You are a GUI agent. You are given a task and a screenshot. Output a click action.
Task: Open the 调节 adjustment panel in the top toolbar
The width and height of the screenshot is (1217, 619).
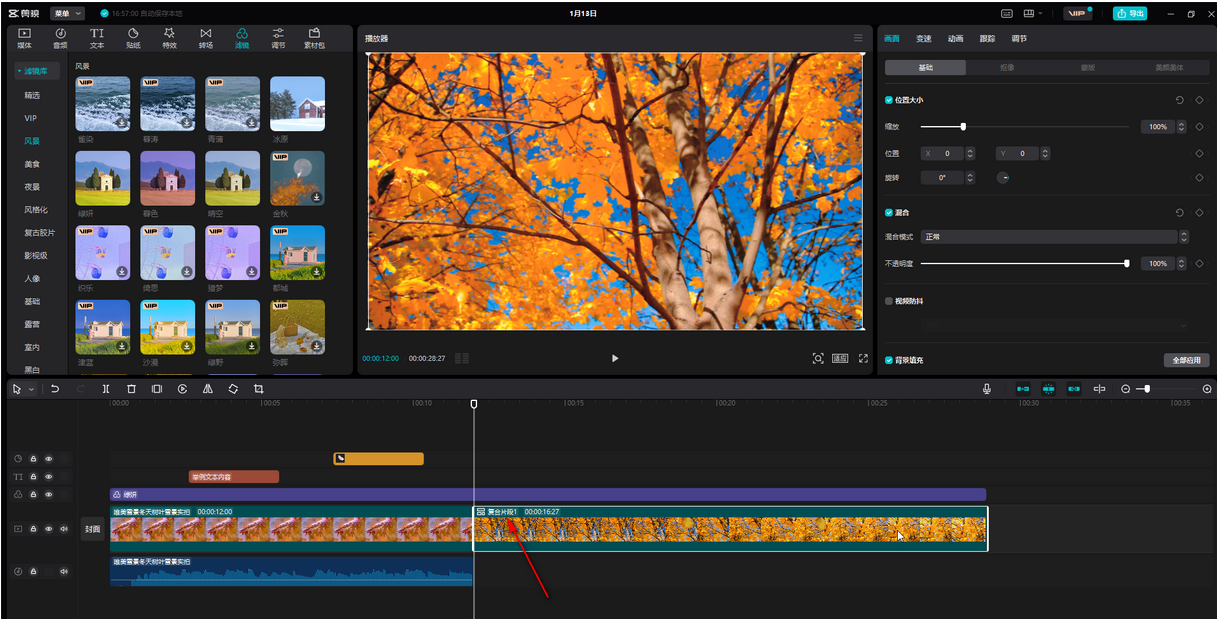tap(278, 38)
